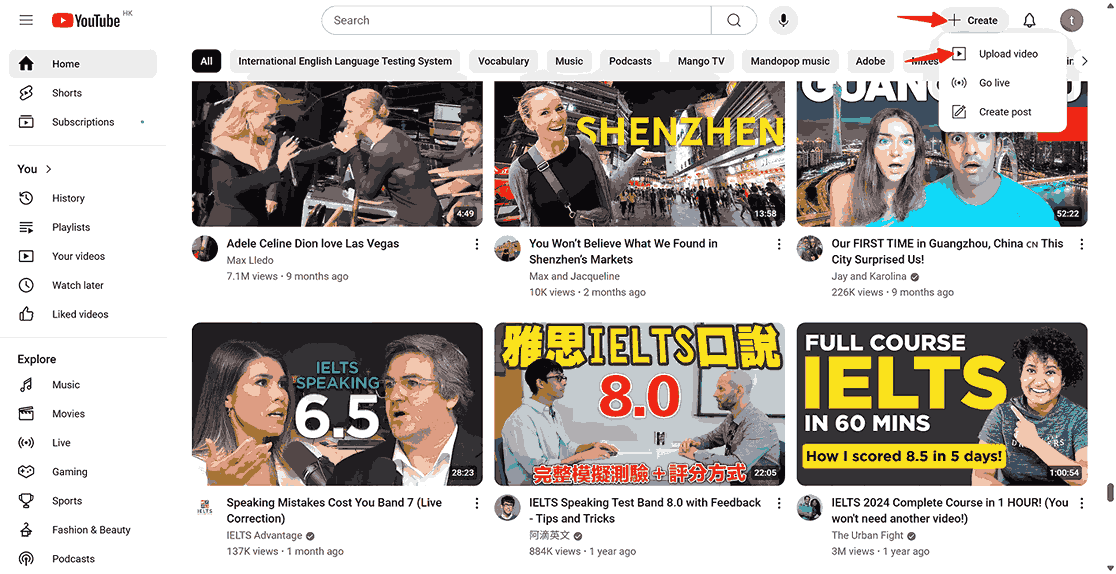Explore Fashion & Beauty in sidebar
This screenshot has width=1116, height=574.
83,530
